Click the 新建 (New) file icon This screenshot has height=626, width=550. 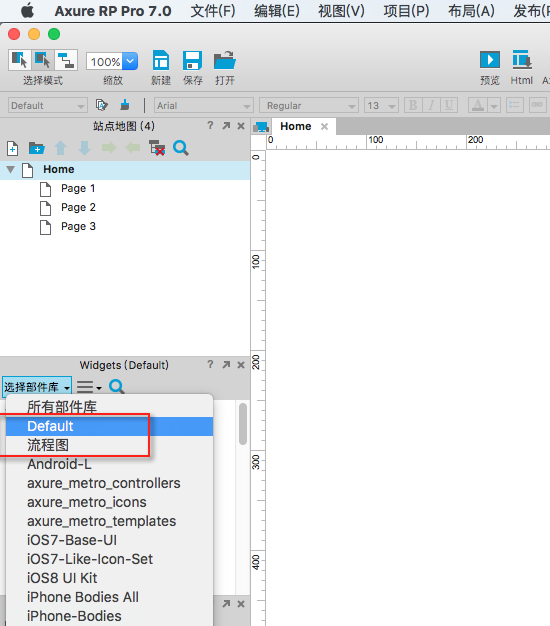161,61
